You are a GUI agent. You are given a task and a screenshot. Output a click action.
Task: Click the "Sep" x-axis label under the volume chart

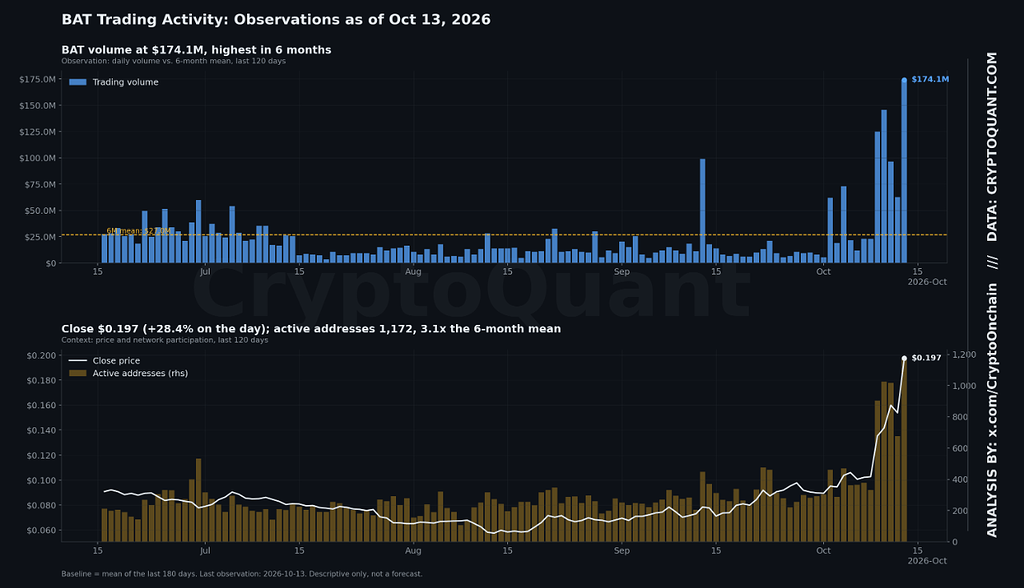tap(622, 272)
